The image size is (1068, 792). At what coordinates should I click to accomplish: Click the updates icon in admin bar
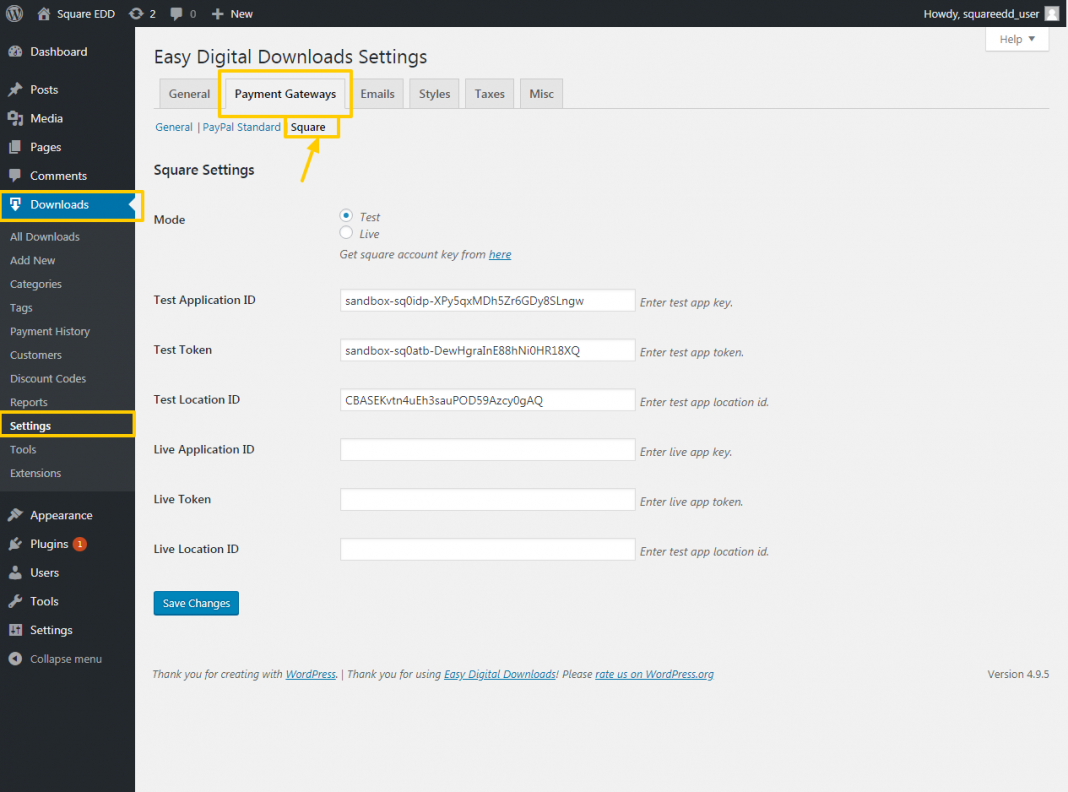[x=138, y=14]
